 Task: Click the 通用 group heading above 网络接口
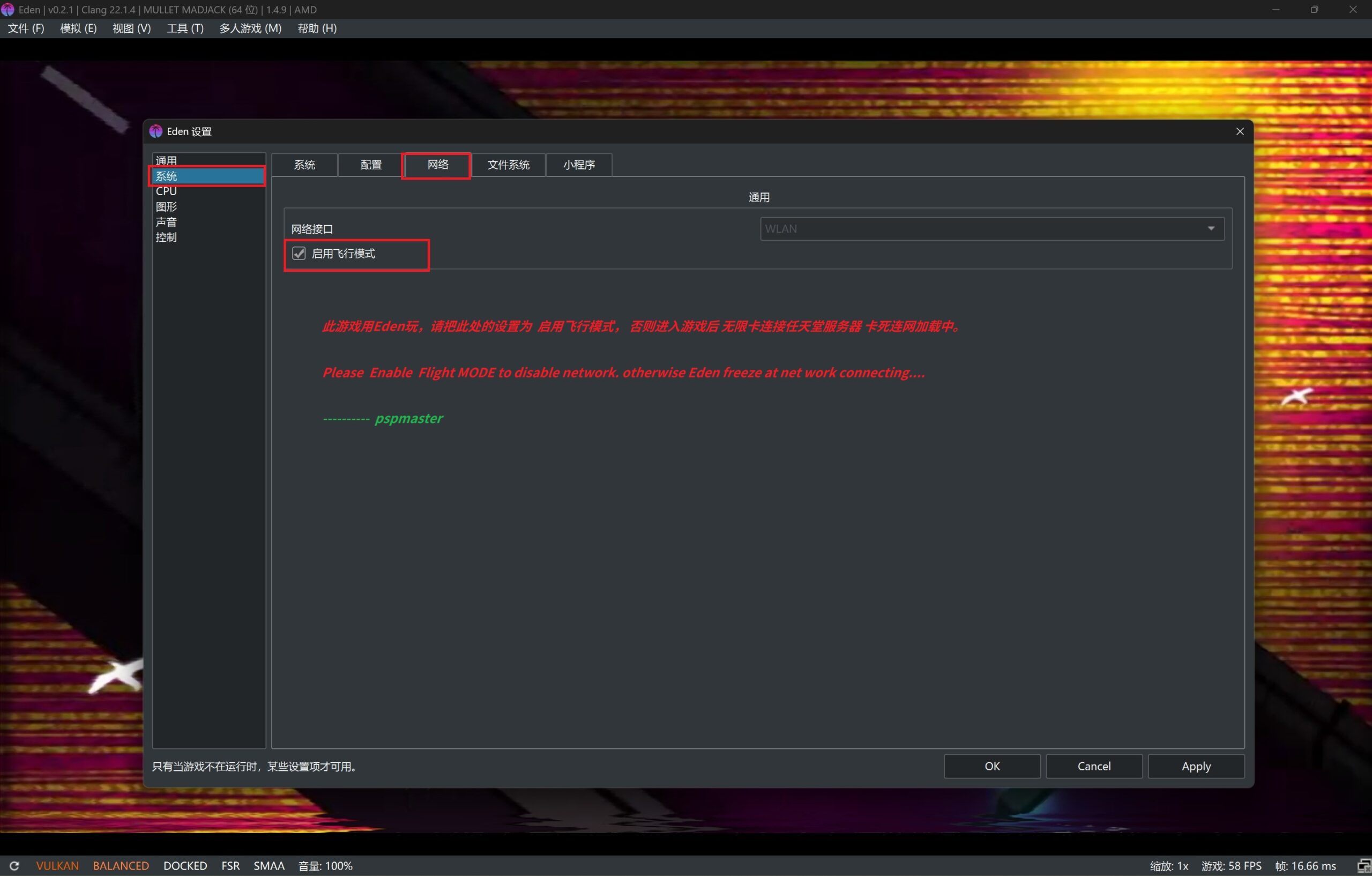click(759, 197)
